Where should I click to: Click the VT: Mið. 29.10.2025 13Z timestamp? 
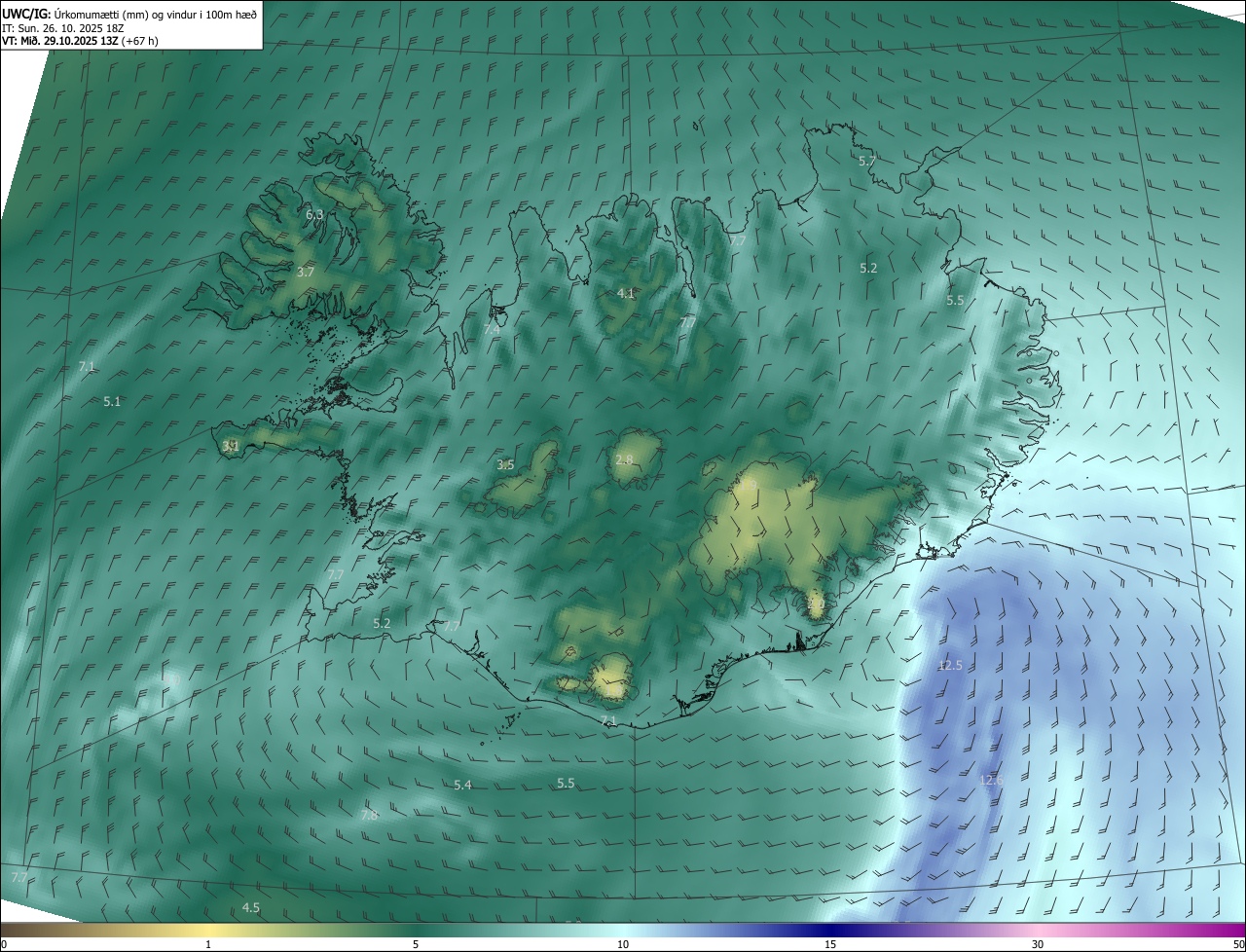point(60,41)
